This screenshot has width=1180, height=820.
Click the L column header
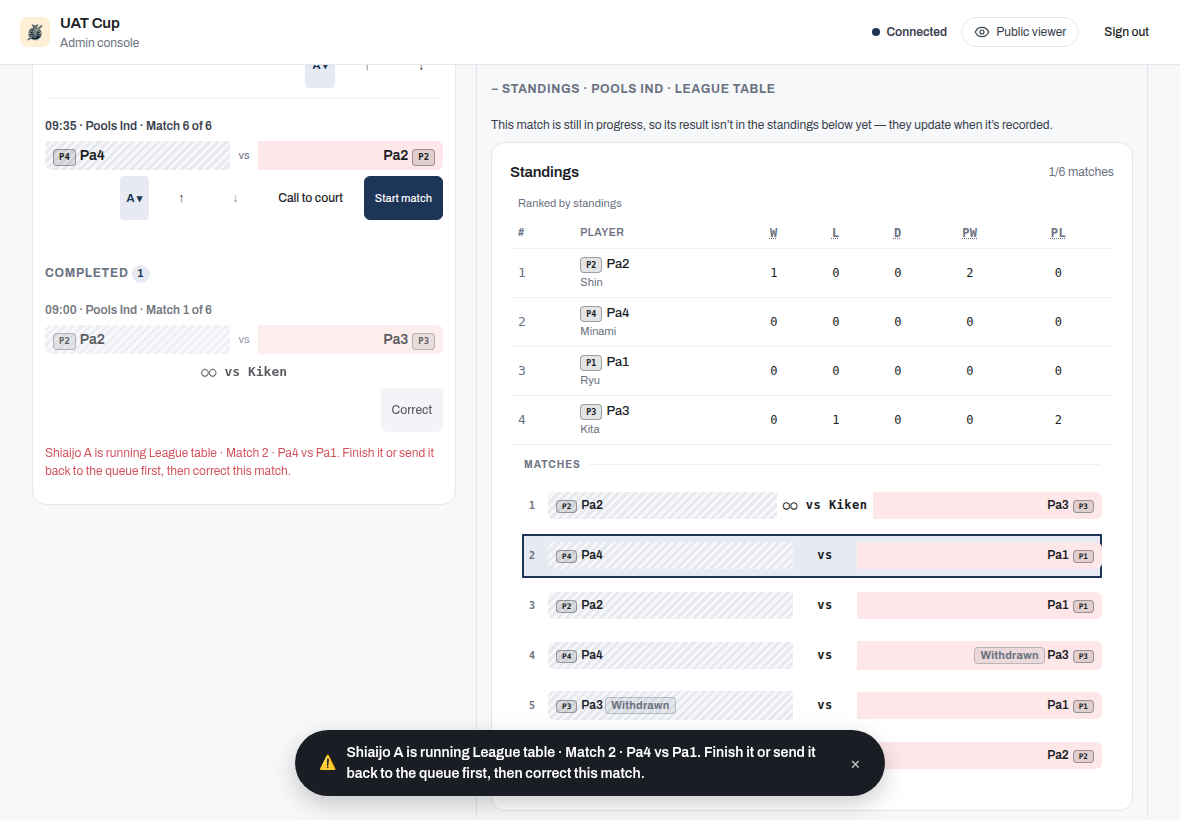point(835,232)
